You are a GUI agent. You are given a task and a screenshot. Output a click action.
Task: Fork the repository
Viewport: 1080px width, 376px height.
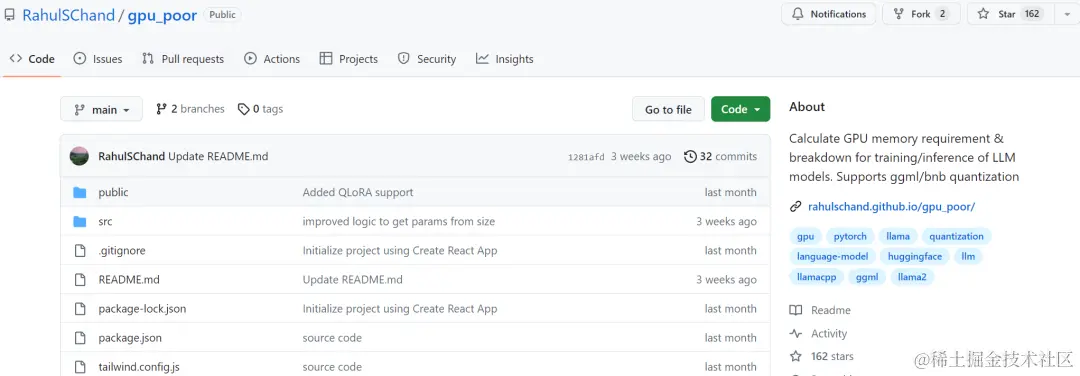coord(921,14)
